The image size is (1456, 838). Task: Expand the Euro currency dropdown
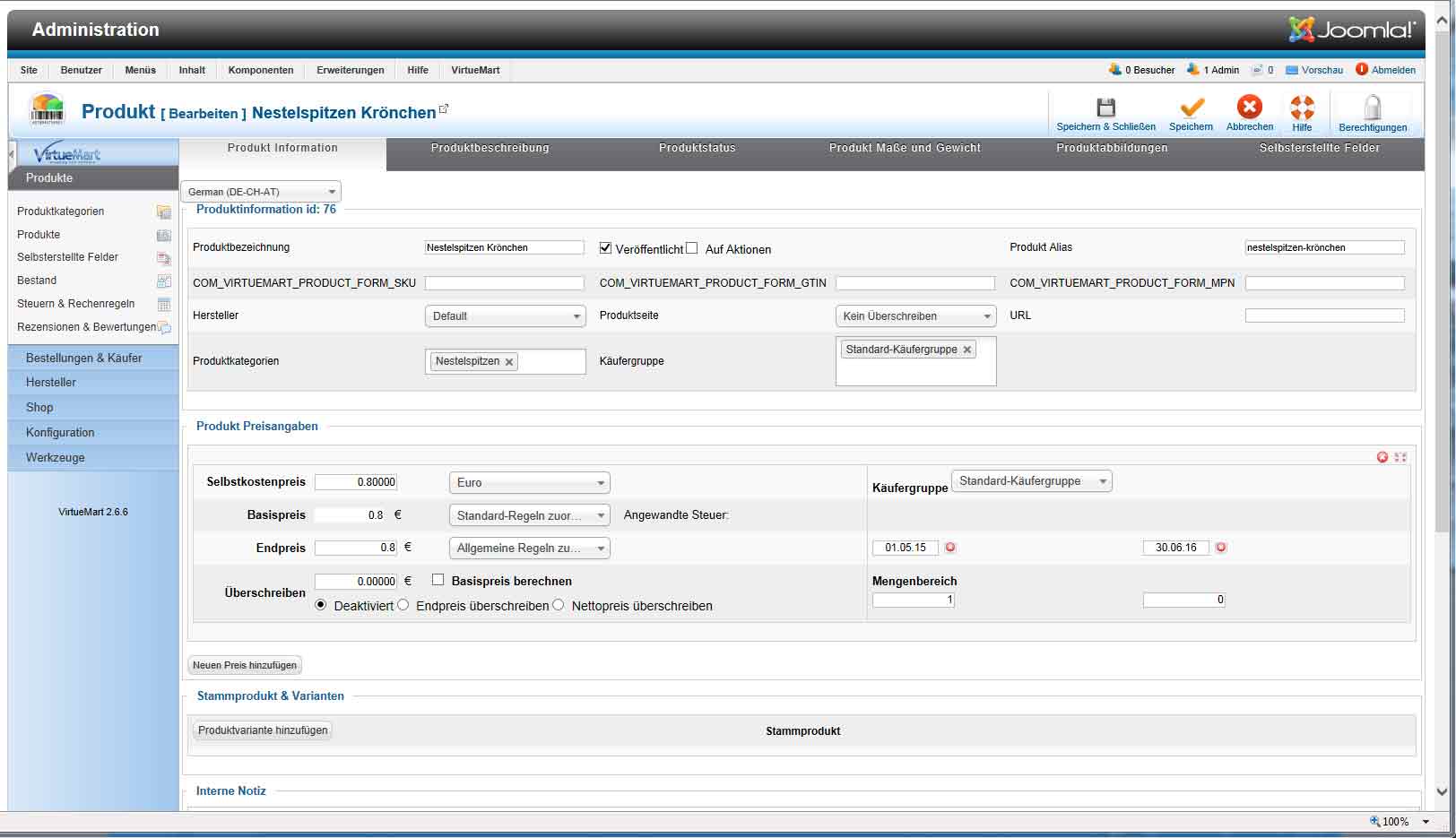[529, 482]
